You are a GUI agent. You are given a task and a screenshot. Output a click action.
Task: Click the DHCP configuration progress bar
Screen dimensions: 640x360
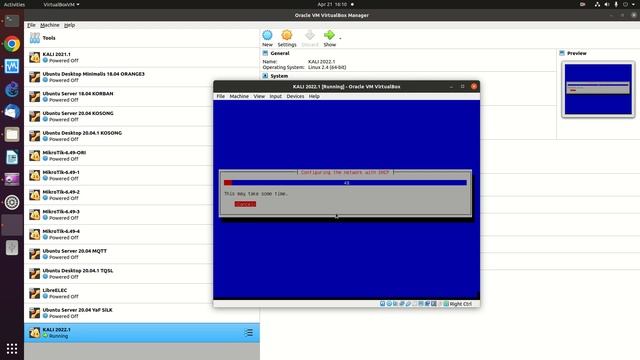tap(345, 182)
